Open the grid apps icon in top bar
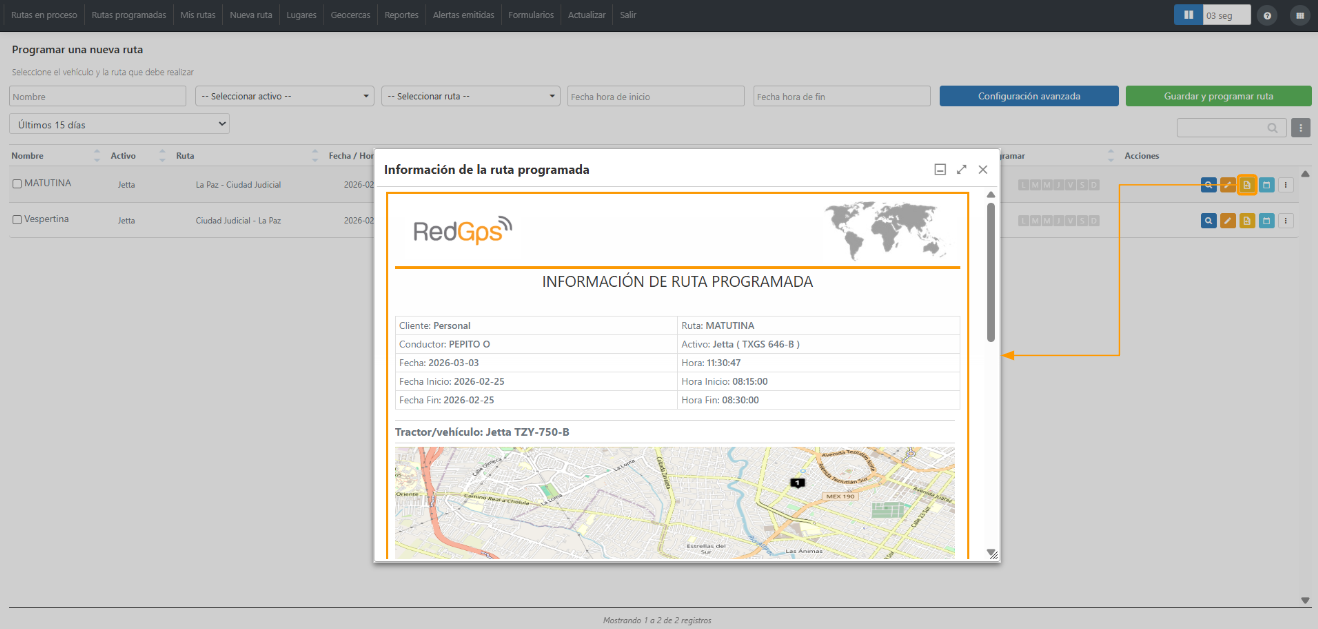The height and width of the screenshot is (629, 1318). 1299,15
